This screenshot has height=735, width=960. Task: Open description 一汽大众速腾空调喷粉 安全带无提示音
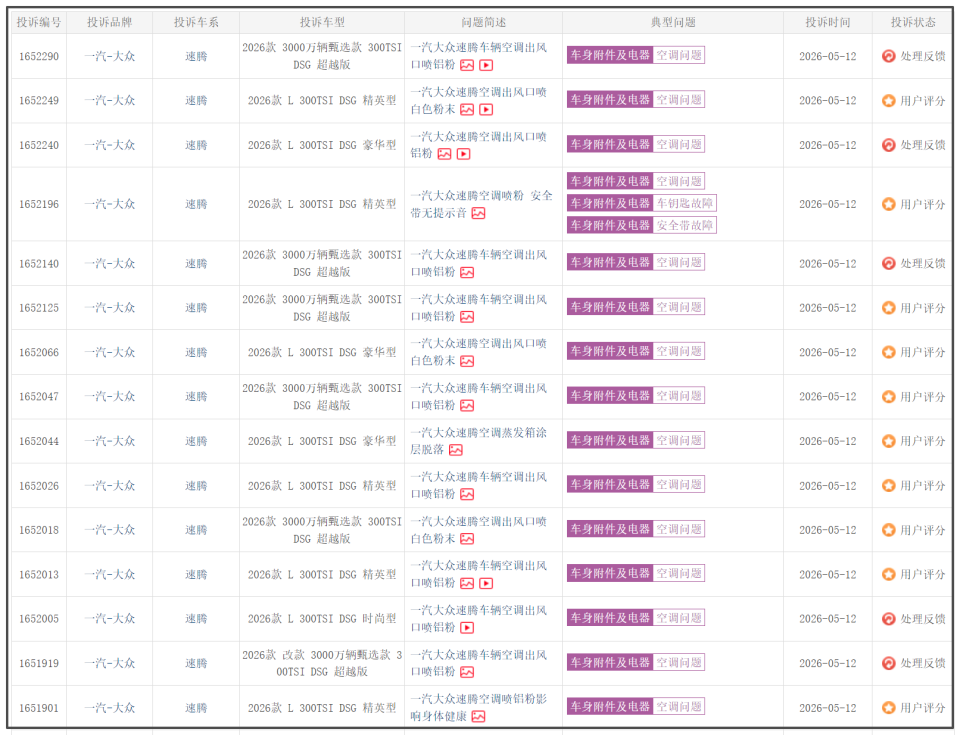pyautogui.click(x=481, y=204)
